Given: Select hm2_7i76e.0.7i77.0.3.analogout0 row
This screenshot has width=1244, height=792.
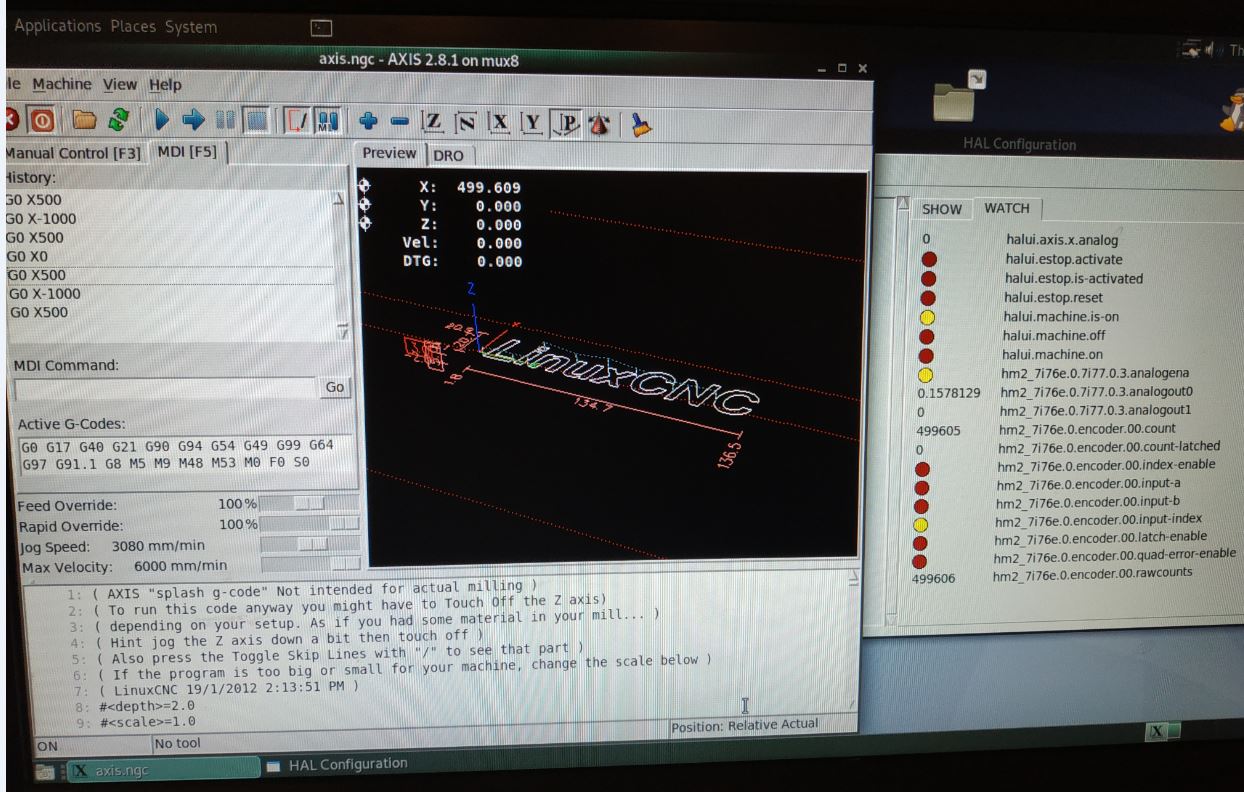Looking at the screenshot, I should [1097, 393].
